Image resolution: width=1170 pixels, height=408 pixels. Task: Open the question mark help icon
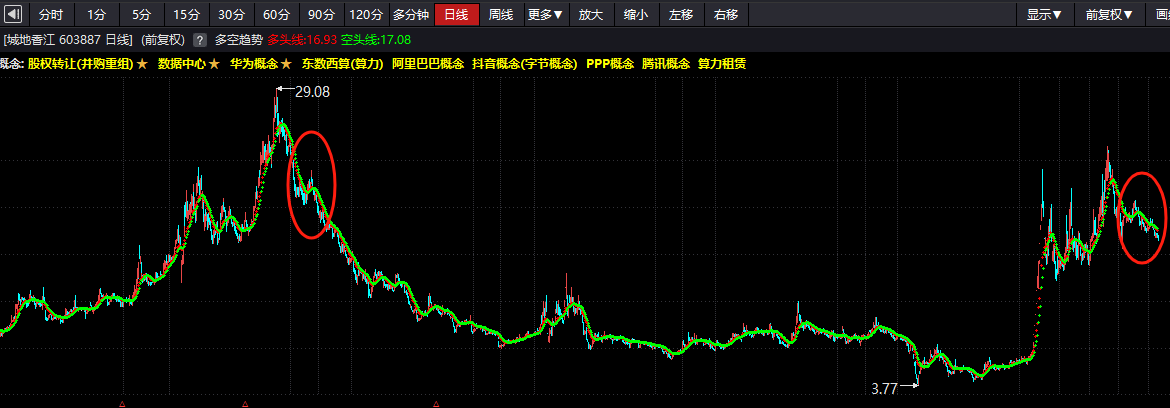pyautogui.click(x=200, y=40)
